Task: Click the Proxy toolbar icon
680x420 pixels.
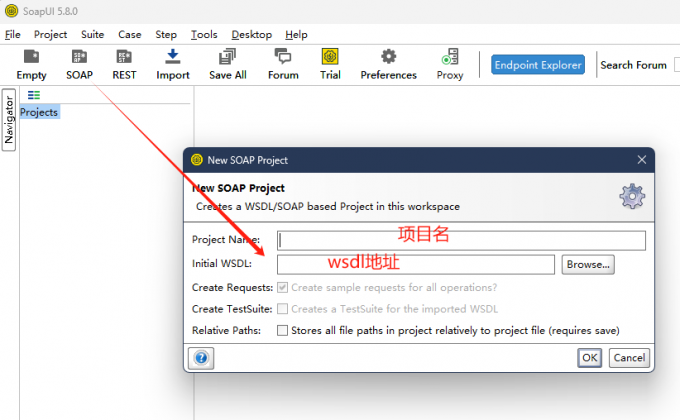Action: pos(450,65)
